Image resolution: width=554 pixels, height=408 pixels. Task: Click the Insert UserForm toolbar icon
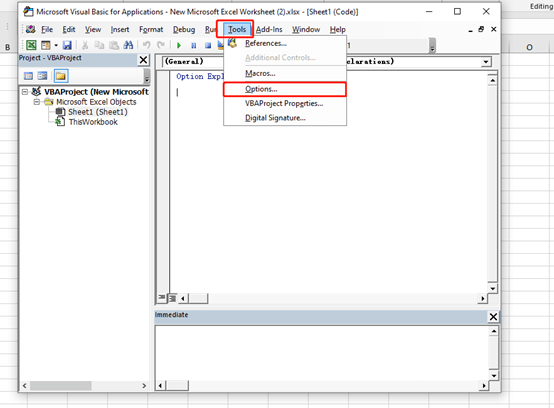(x=46, y=45)
